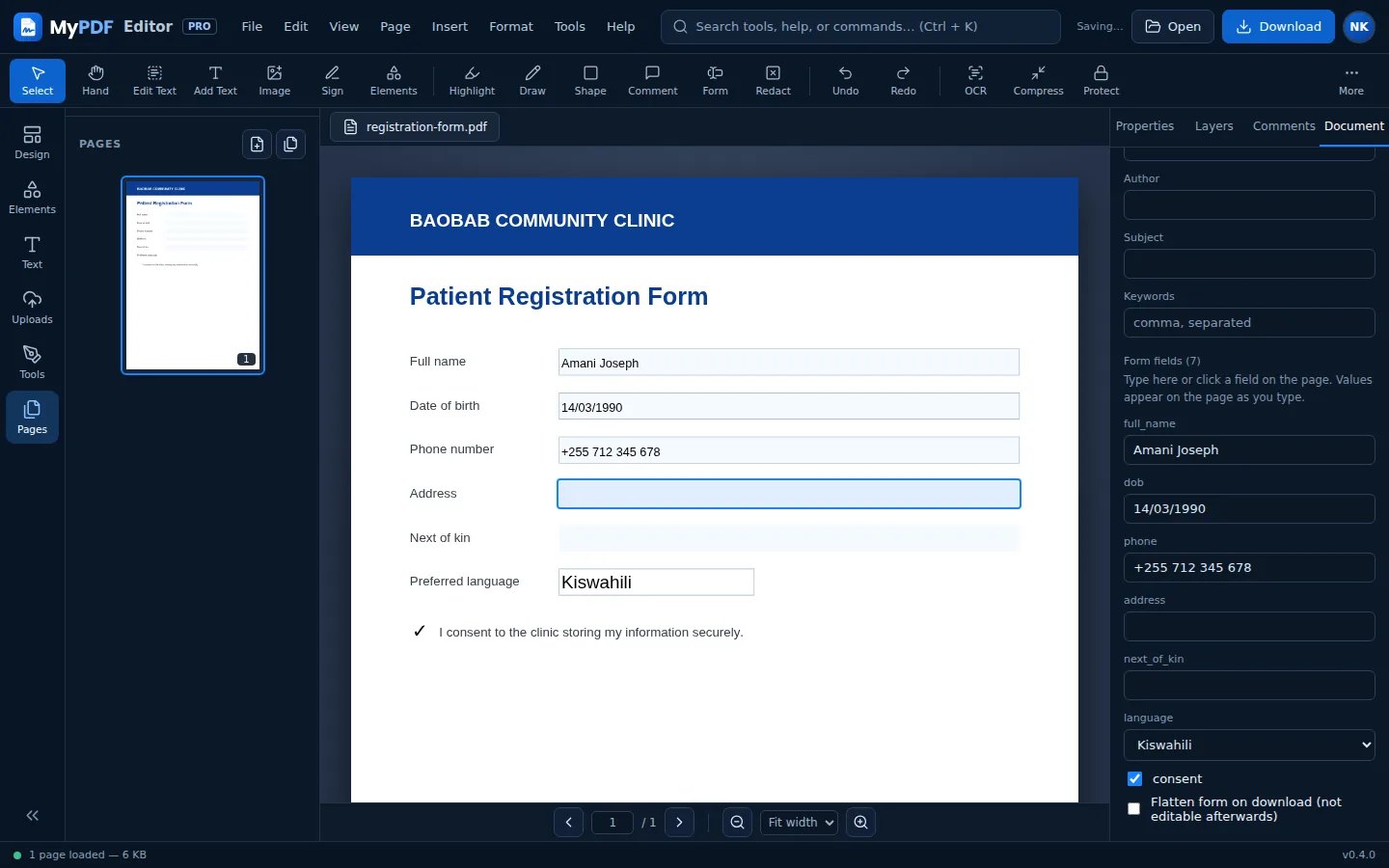
Task: Add a Comment with the toolbar
Action: click(653, 80)
